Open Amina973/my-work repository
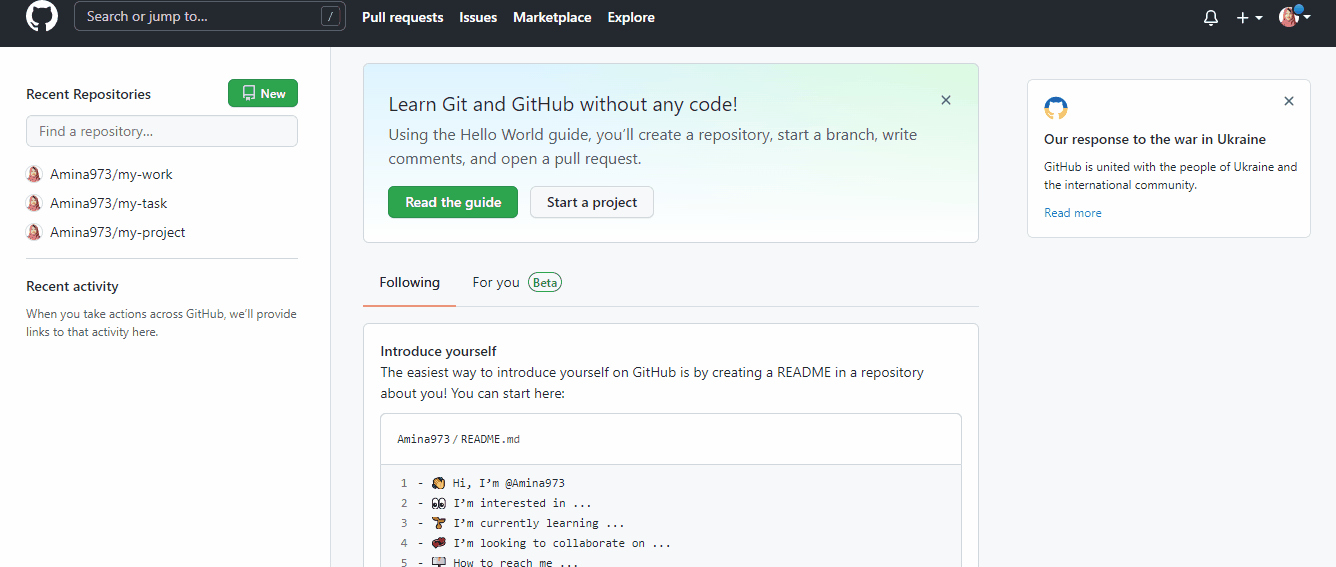This screenshot has width=1336, height=567. pyautogui.click(x=111, y=174)
